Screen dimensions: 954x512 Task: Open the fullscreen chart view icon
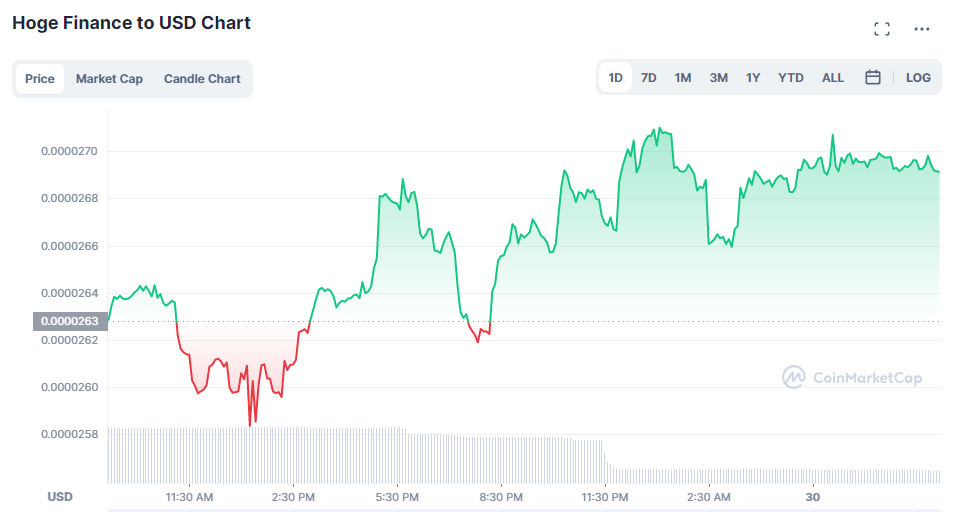pyautogui.click(x=882, y=29)
